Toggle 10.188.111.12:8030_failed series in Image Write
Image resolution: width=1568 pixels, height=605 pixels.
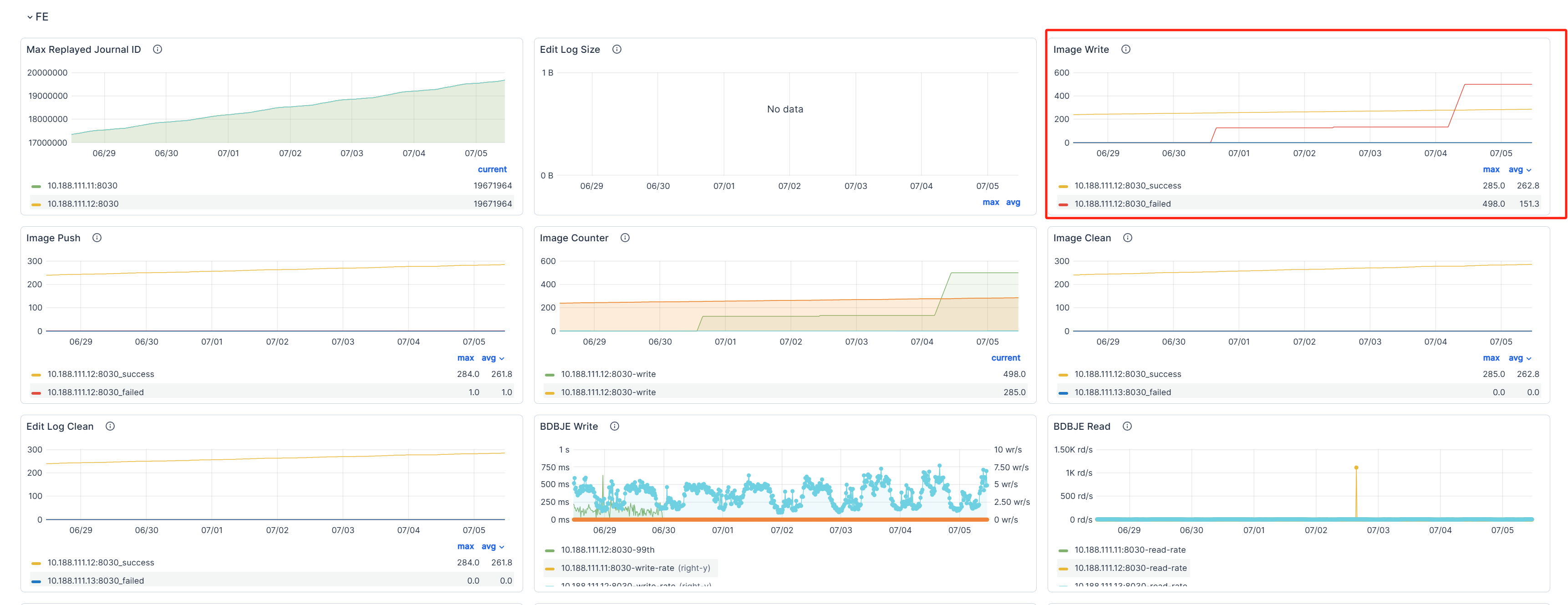(x=1122, y=204)
